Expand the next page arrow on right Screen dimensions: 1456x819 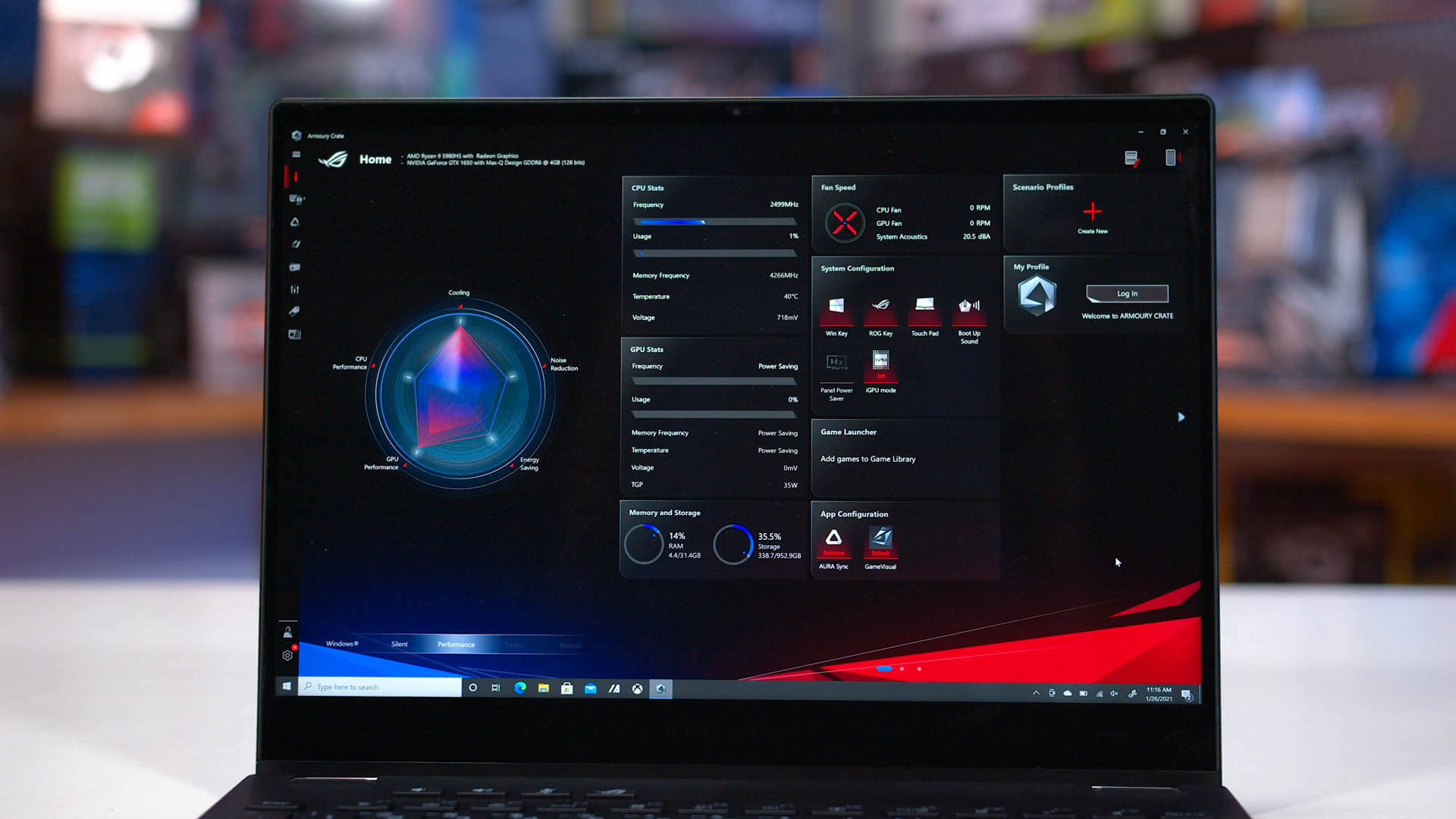(x=1181, y=417)
